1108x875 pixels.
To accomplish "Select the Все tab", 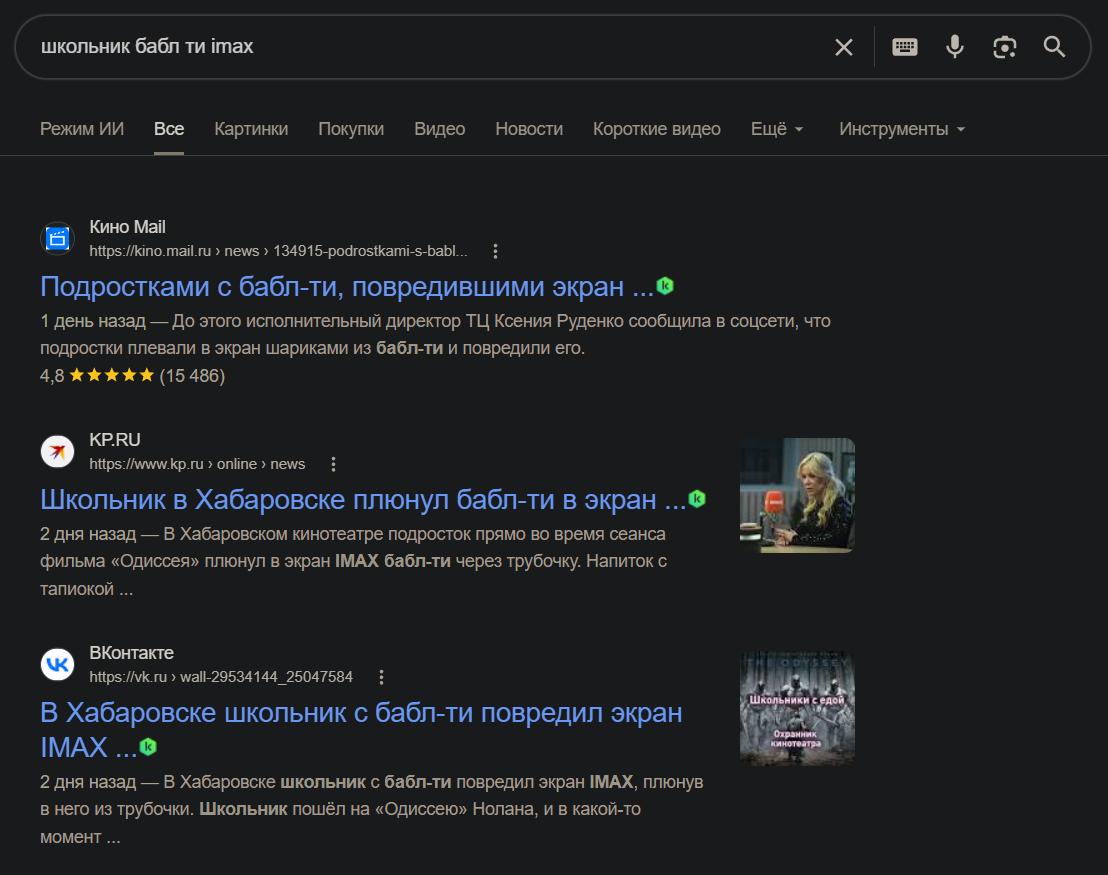I will pos(169,129).
